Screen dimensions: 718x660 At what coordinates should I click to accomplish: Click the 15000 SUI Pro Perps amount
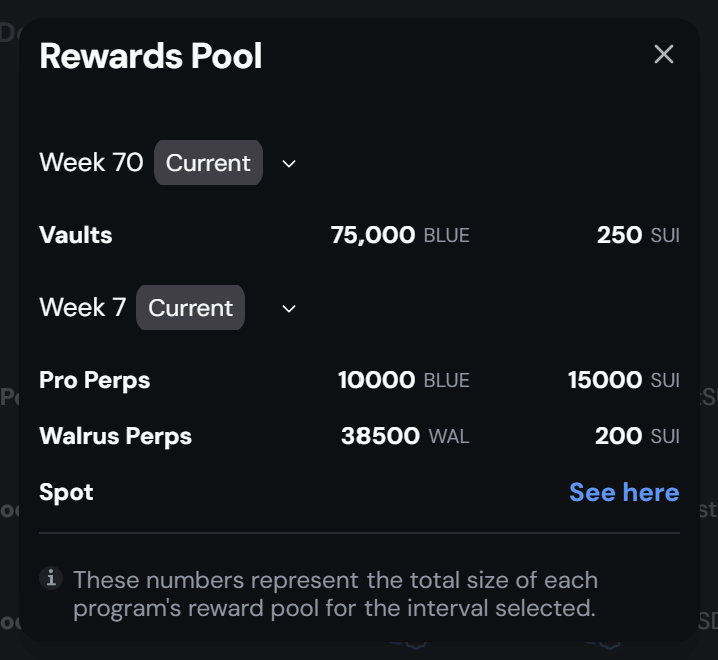click(x=623, y=381)
